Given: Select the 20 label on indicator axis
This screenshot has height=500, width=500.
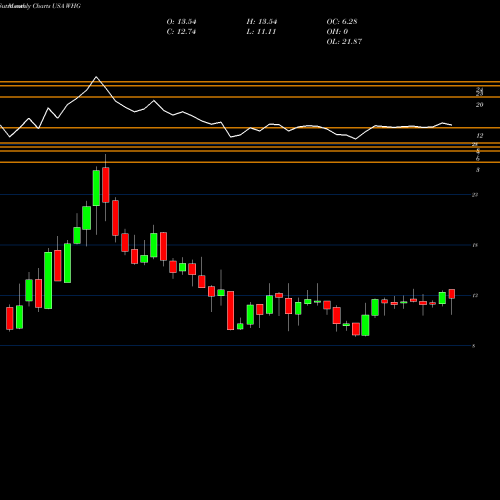Looking at the screenshot, I should tap(479, 105).
